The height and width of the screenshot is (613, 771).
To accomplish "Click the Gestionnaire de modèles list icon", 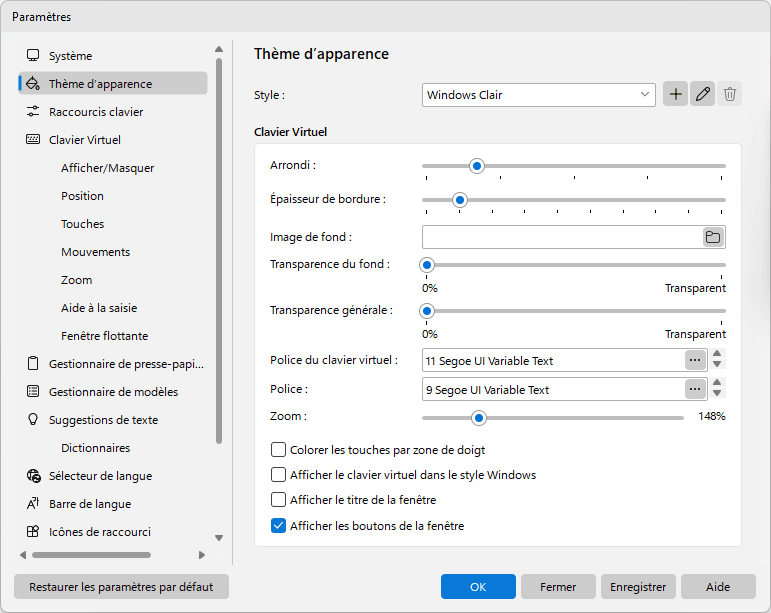I will point(33,392).
